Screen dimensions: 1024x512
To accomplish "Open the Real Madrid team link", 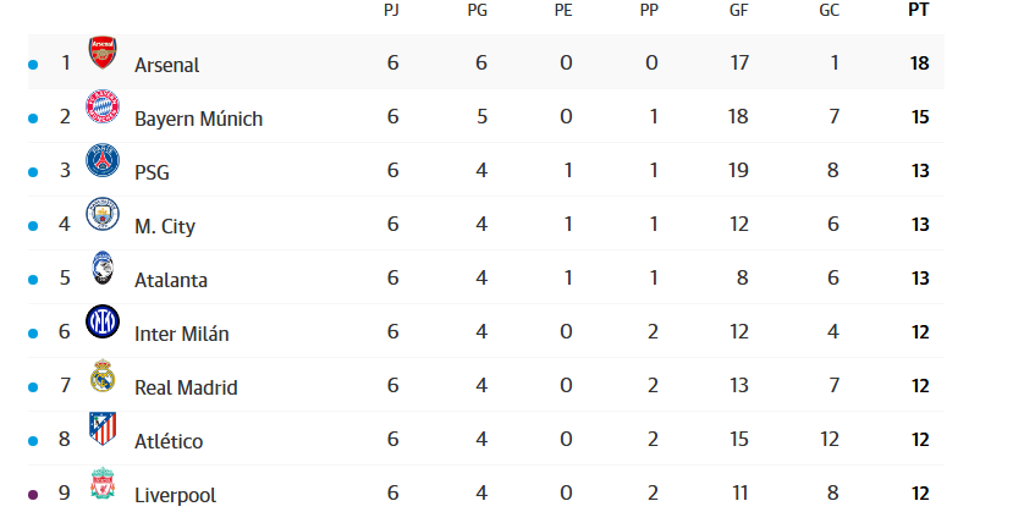I will pyautogui.click(x=186, y=388).
